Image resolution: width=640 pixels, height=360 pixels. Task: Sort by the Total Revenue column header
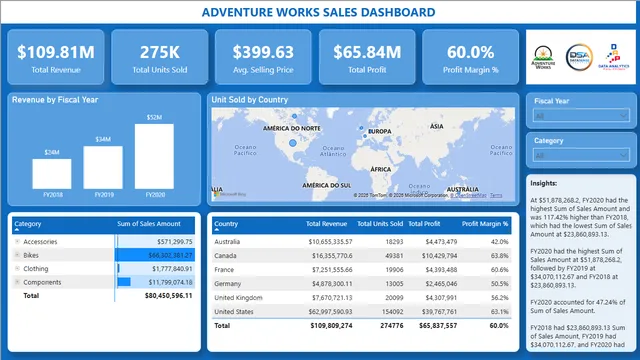pyautogui.click(x=327, y=224)
